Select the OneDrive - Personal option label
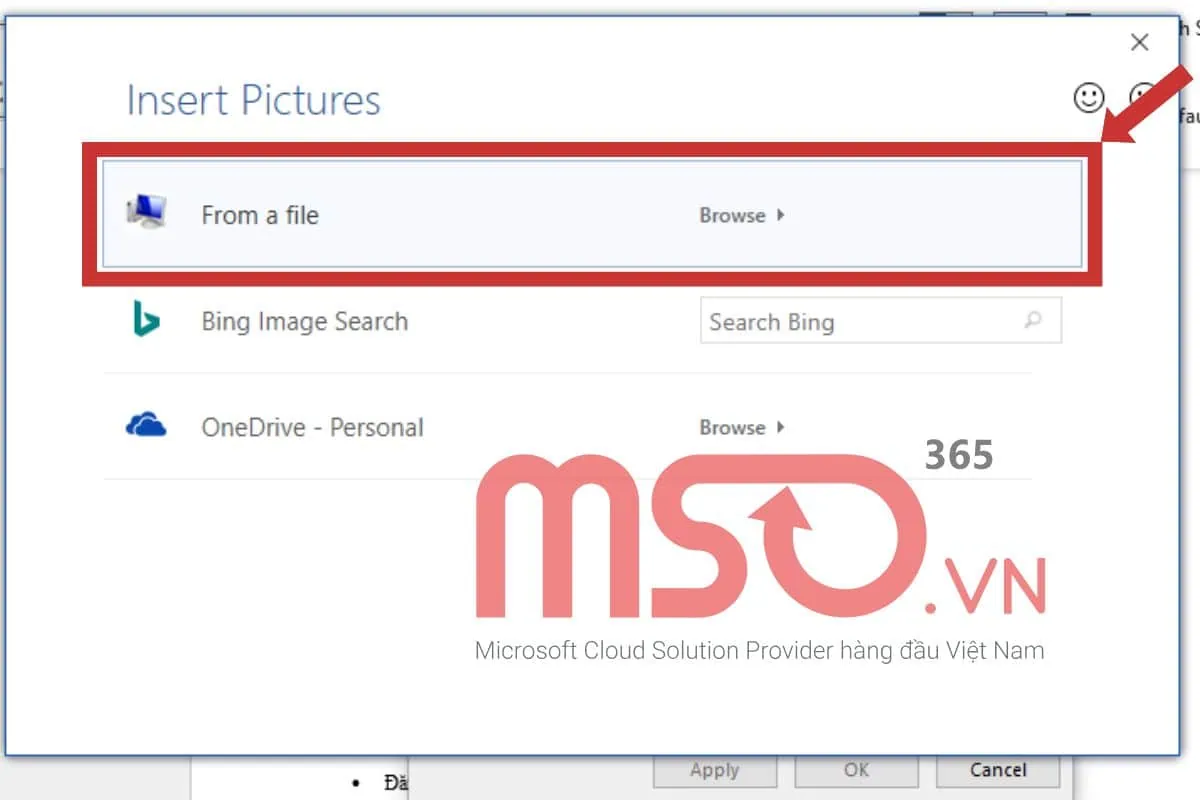1200x800 pixels. pyautogui.click(x=312, y=428)
